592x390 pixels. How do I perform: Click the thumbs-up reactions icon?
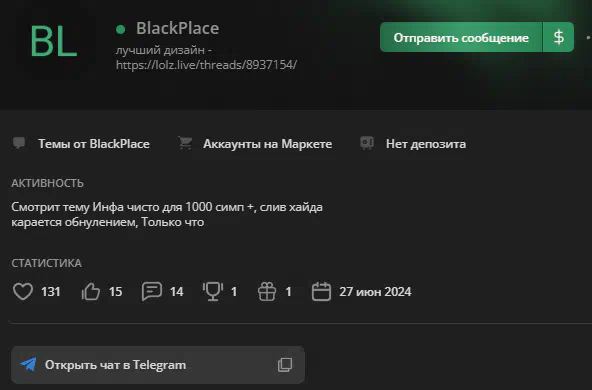pyautogui.click(x=91, y=291)
